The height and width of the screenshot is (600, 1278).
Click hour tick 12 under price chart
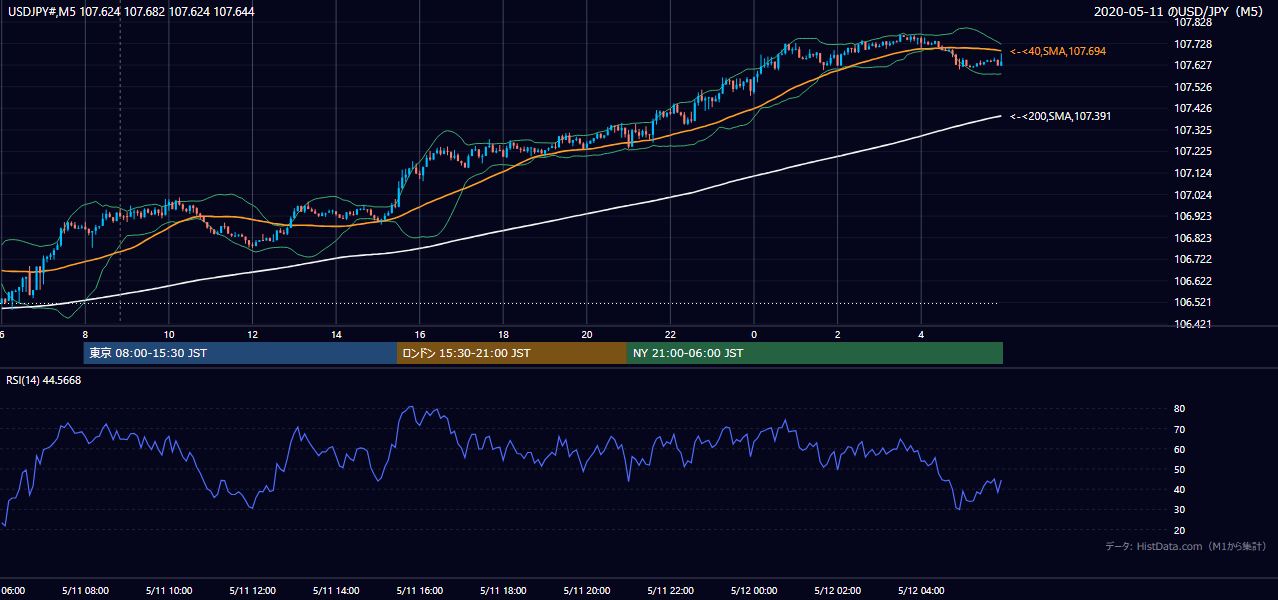tap(252, 335)
